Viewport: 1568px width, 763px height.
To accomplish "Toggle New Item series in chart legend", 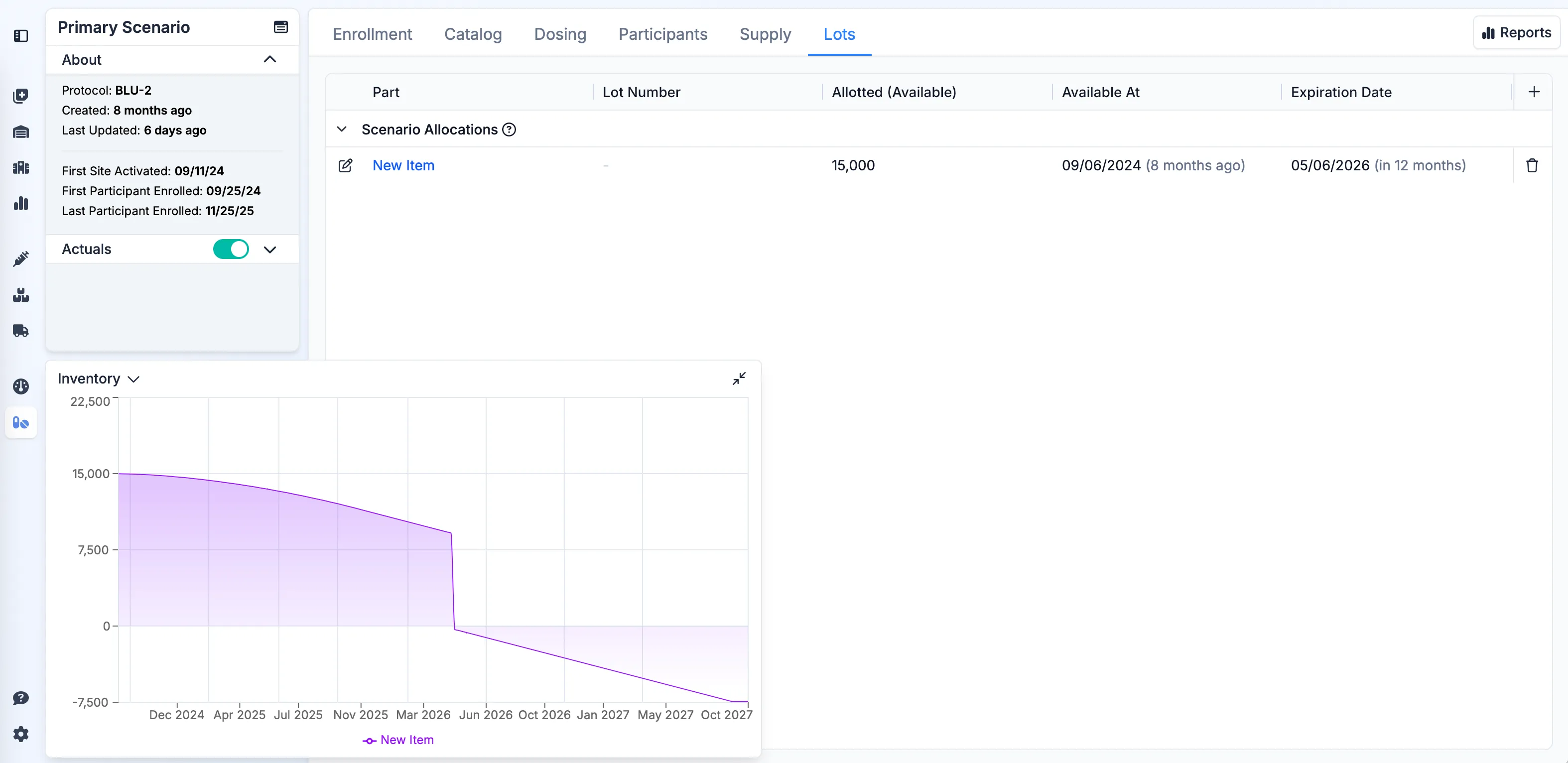I will [x=398, y=740].
